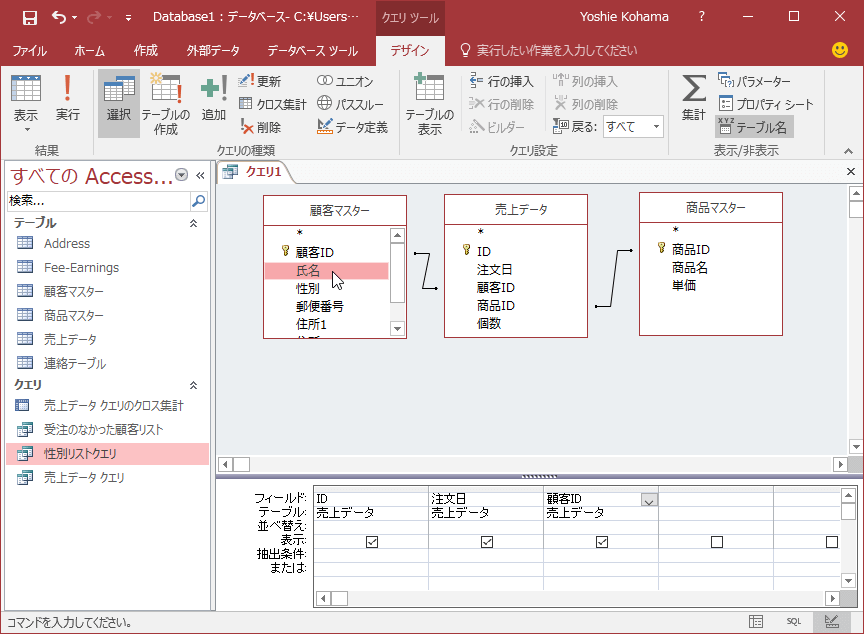Select 連絡テーブル in navigation pane
The height and width of the screenshot is (634, 864).
(74, 364)
